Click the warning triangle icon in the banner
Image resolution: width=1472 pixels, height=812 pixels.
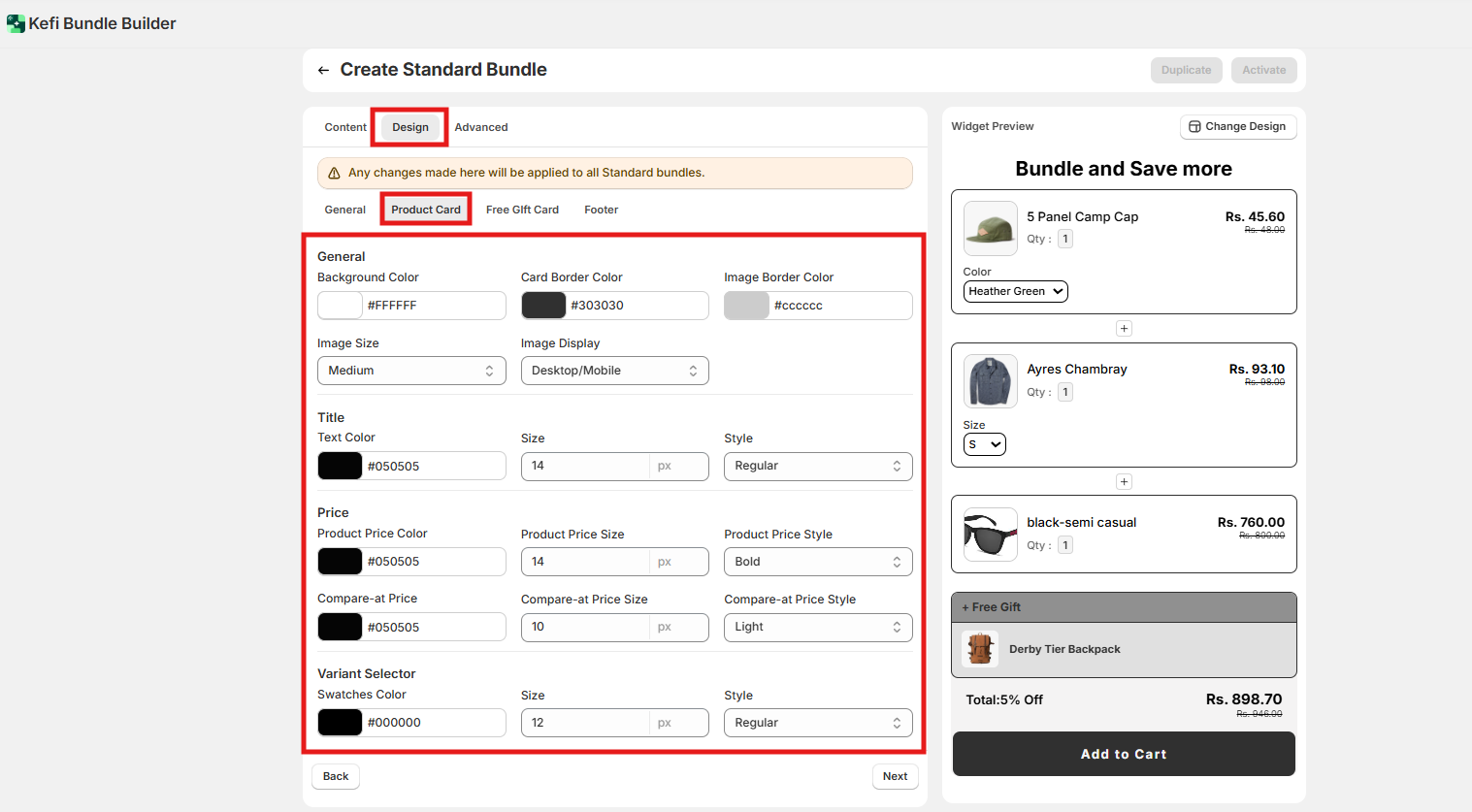coord(334,173)
